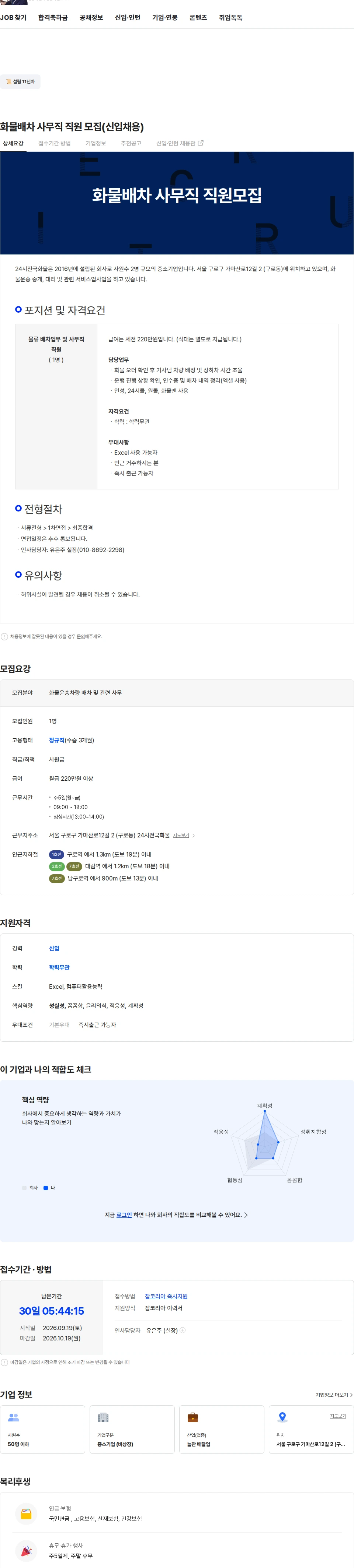Screen dimensions: 354x1568
Task: Open the 합격축하금 menu item
Action: tap(53, 18)
